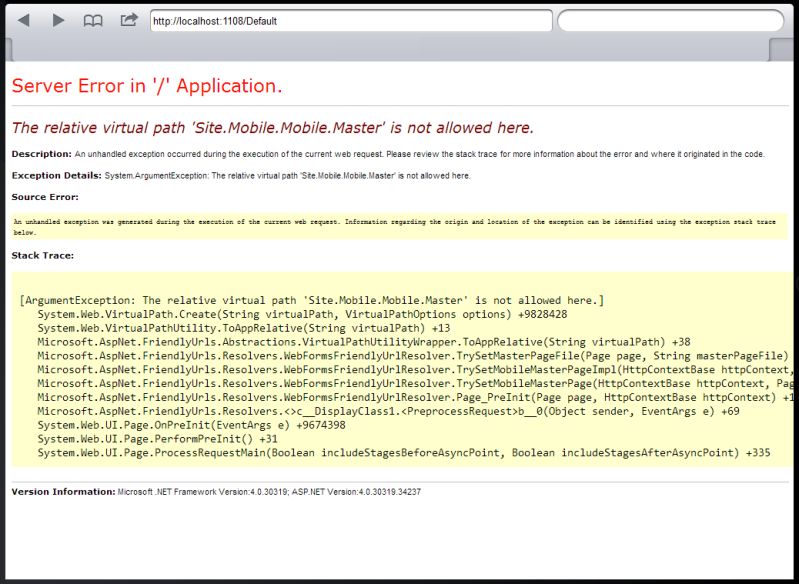Image resolution: width=799 pixels, height=584 pixels.
Task: Focus the empty search field
Action: tap(671, 21)
